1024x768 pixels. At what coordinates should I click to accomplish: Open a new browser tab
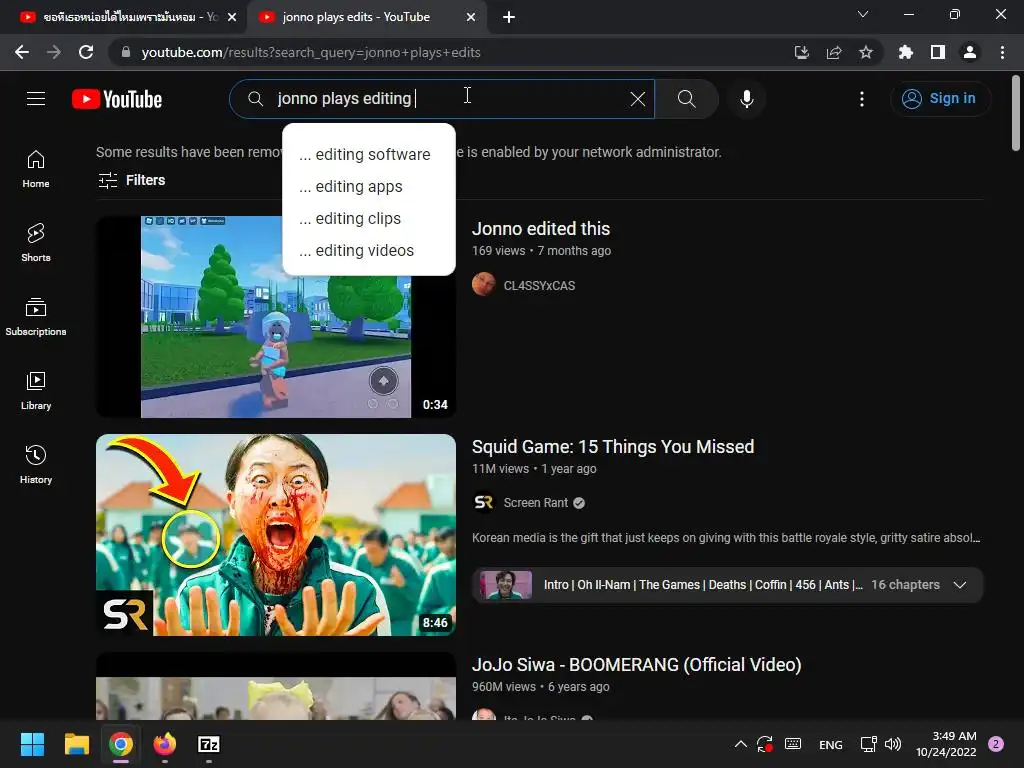tap(509, 18)
